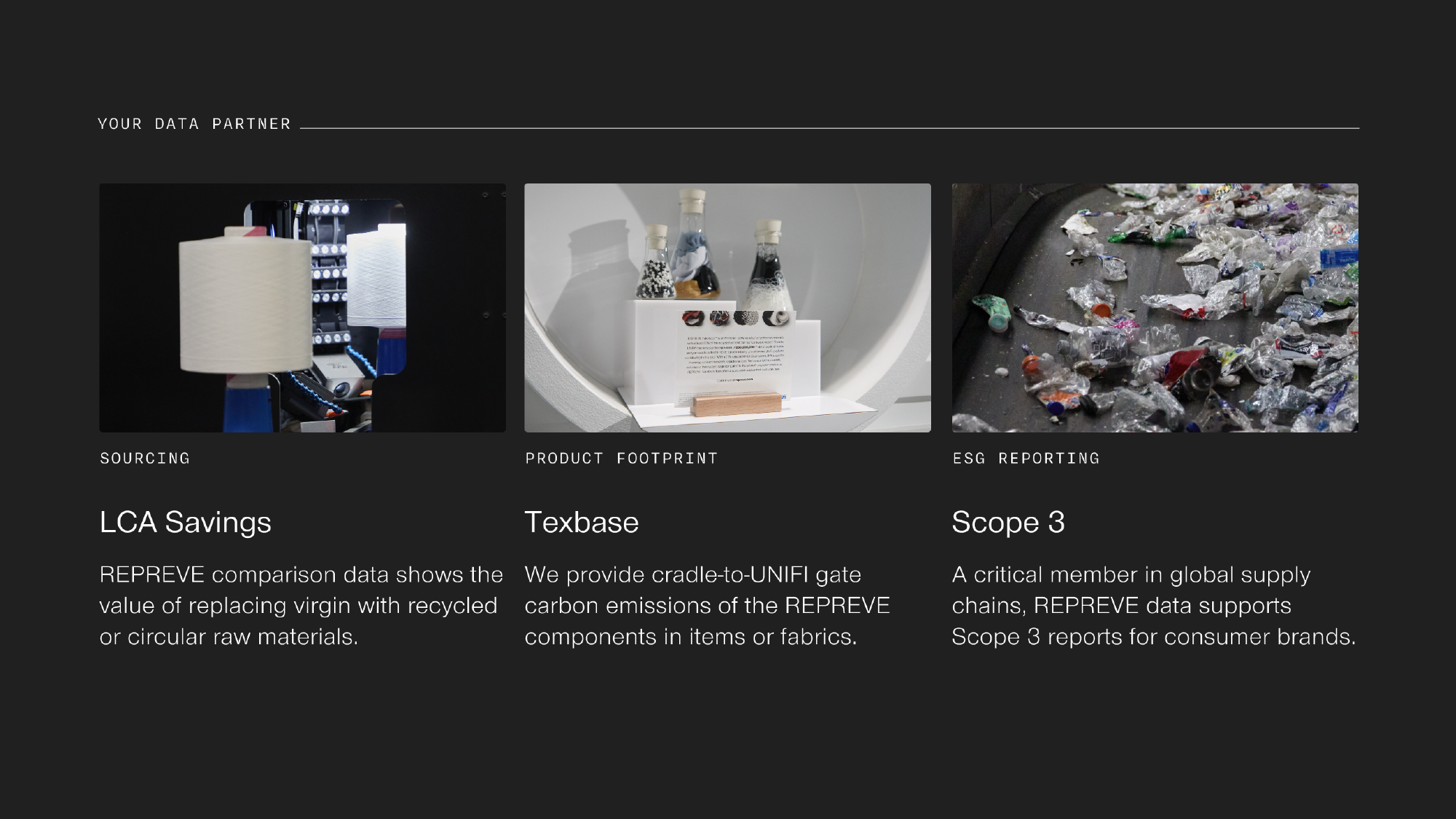The height and width of the screenshot is (819, 1456).
Task: Select the global supply chains paragraph
Action: coord(1154,606)
